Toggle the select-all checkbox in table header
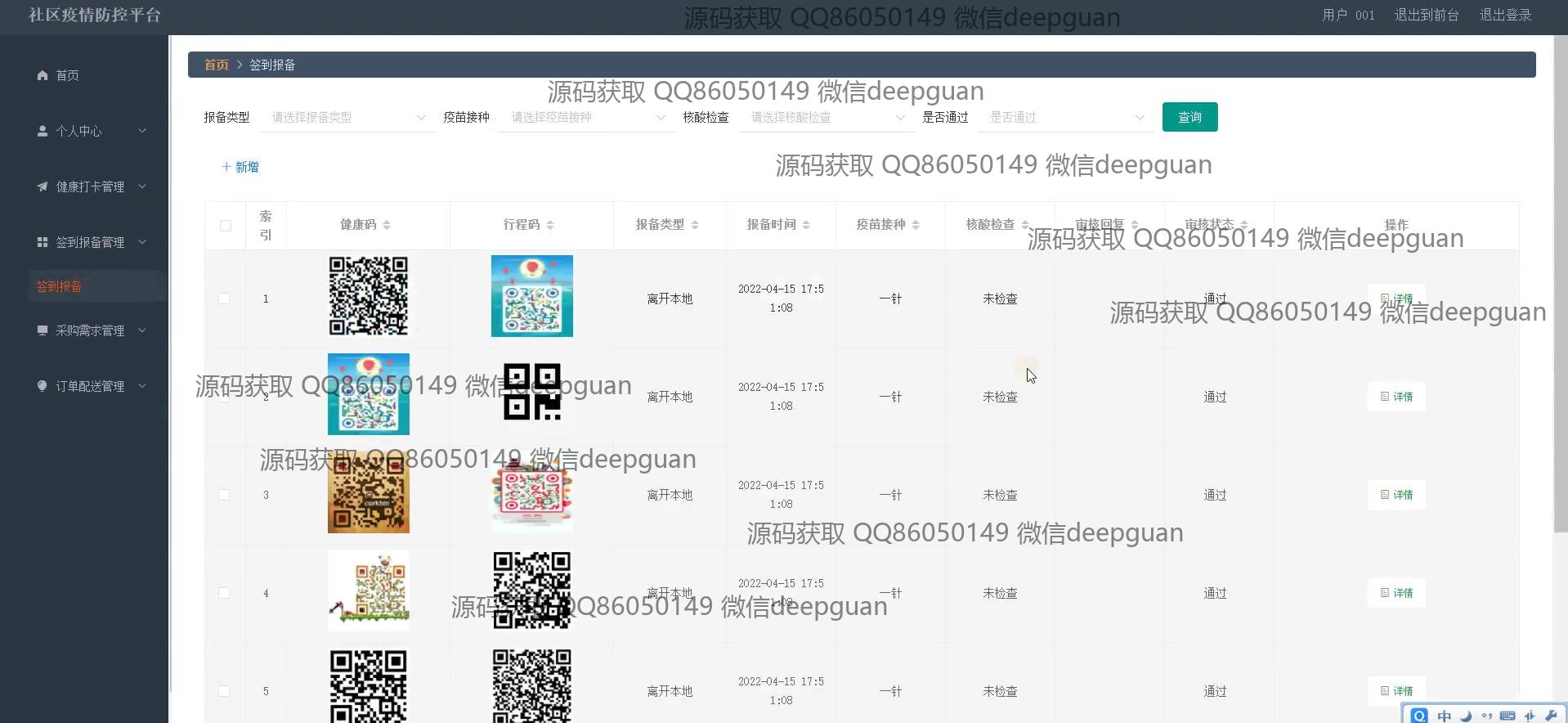 point(226,226)
